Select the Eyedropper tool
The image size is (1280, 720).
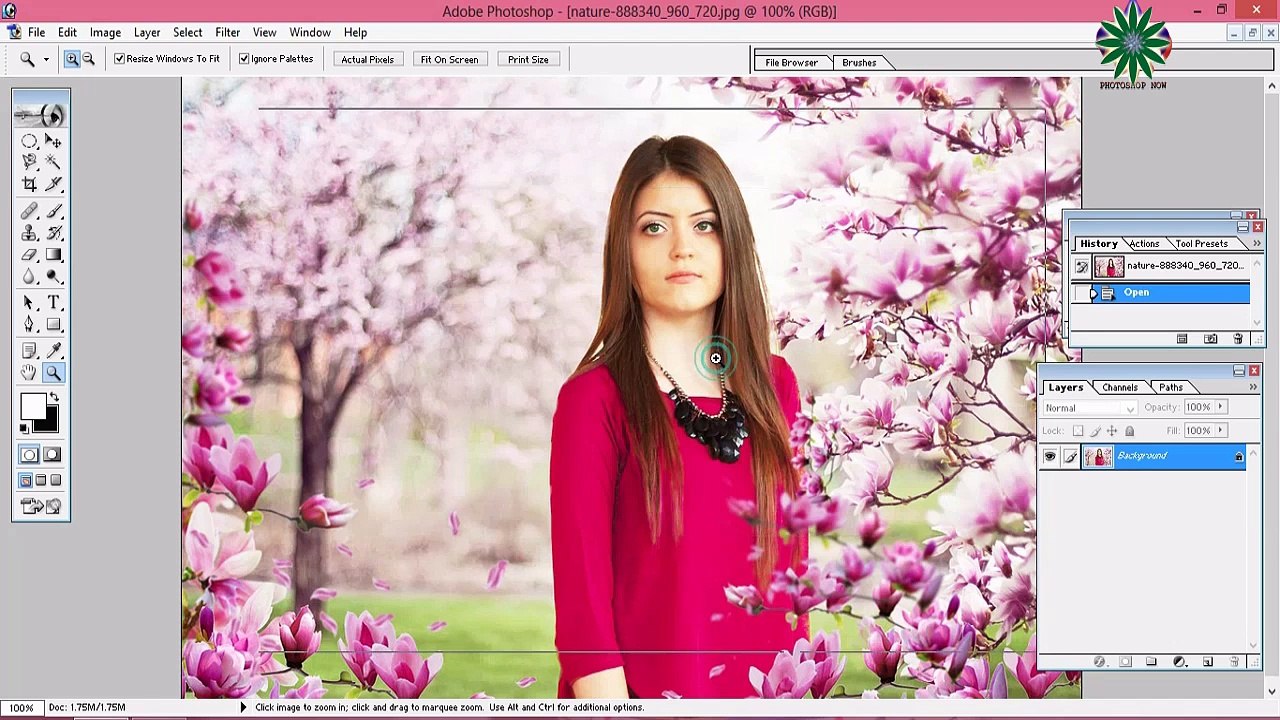pyautogui.click(x=53, y=350)
